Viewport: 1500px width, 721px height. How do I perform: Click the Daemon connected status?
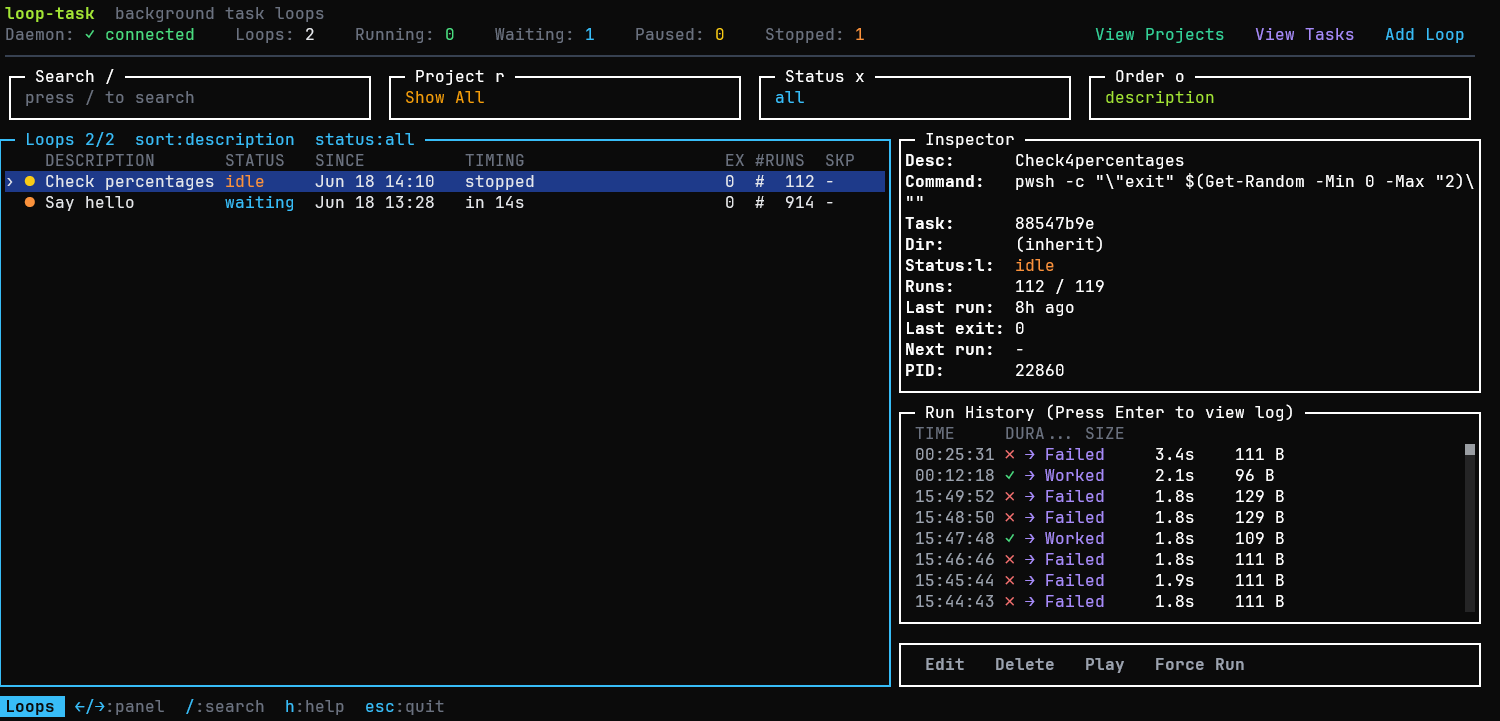coord(100,34)
